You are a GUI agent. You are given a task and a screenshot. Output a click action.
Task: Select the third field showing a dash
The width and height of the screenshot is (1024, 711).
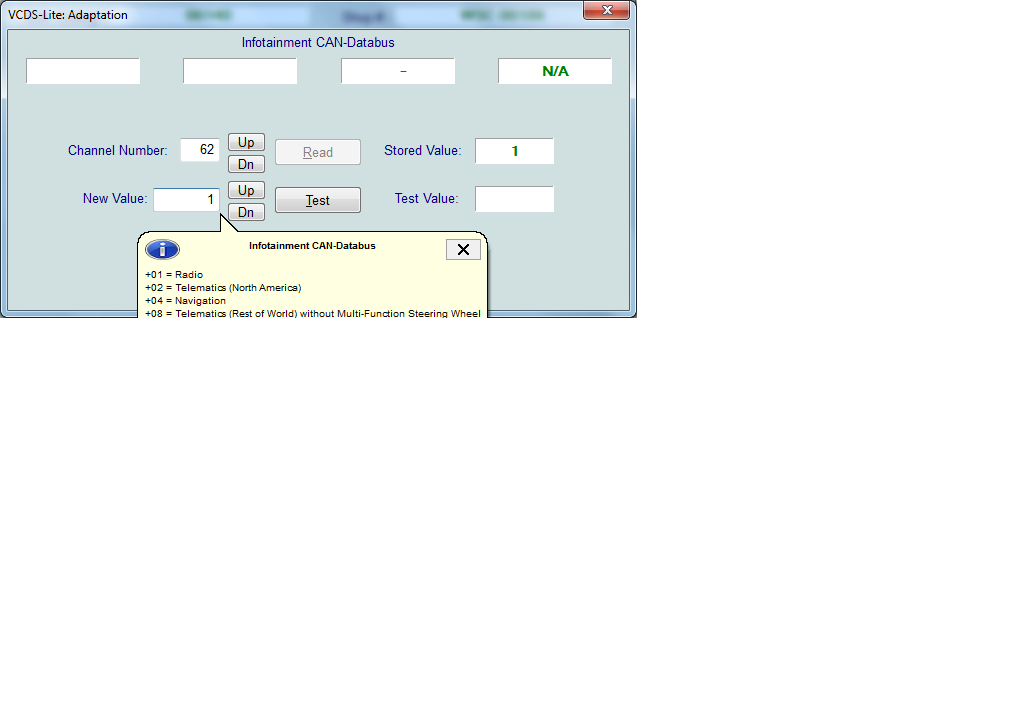pyautogui.click(x=398, y=71)
